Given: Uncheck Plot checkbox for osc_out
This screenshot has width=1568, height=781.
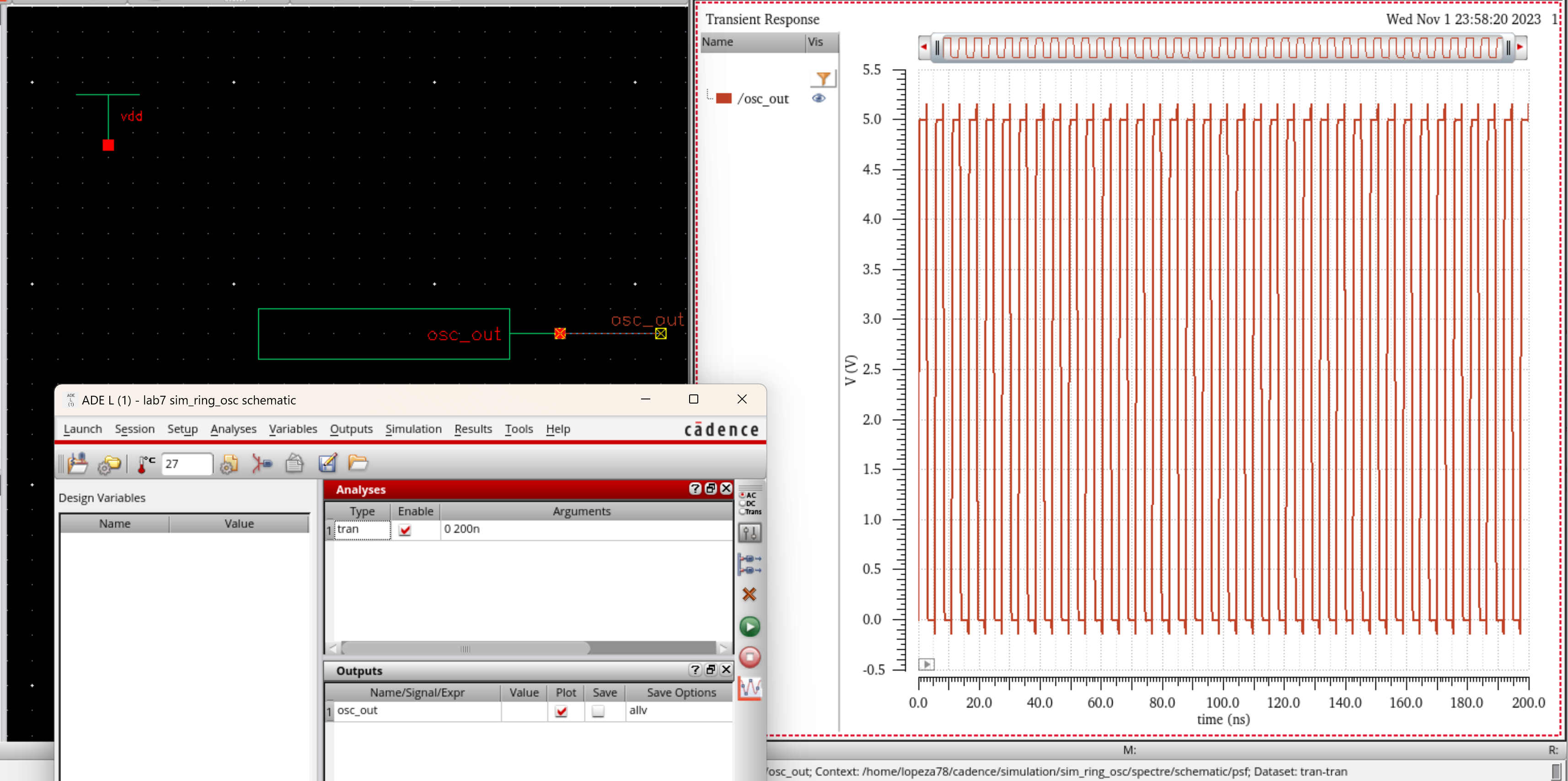Looking at the screenshot, I should point(561,711).
